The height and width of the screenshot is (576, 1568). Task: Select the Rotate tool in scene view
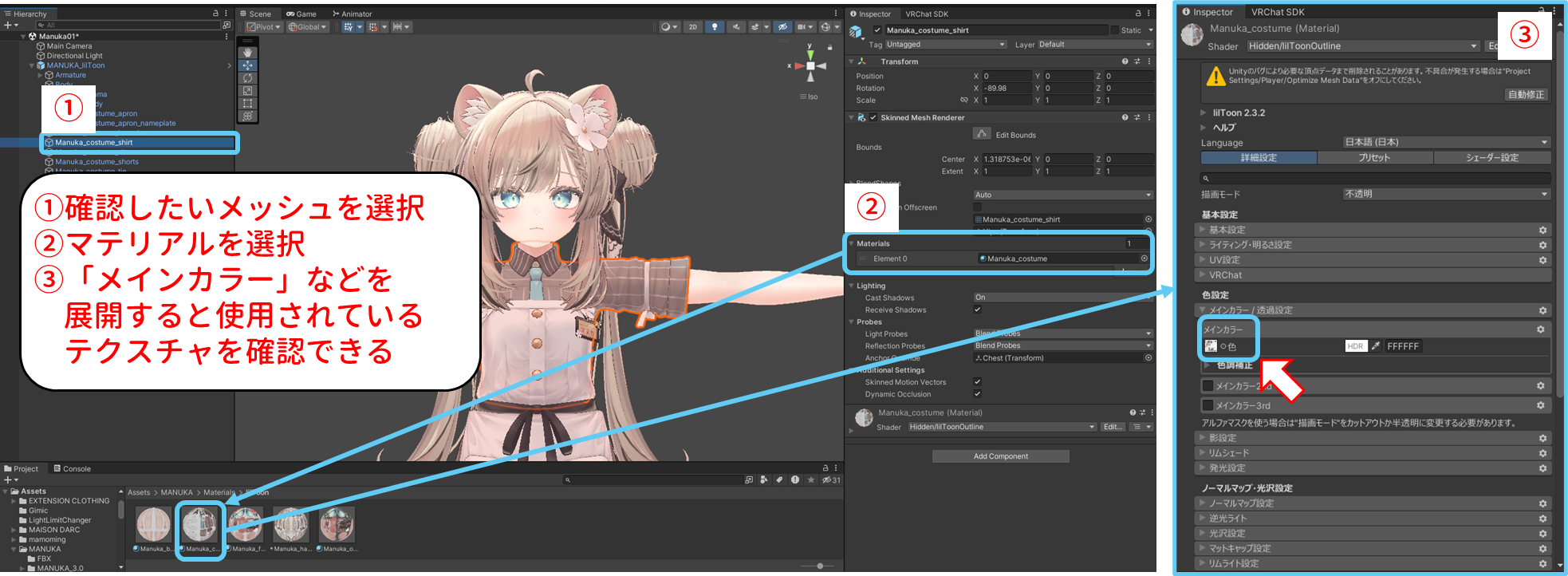click(x=248, y=78)
